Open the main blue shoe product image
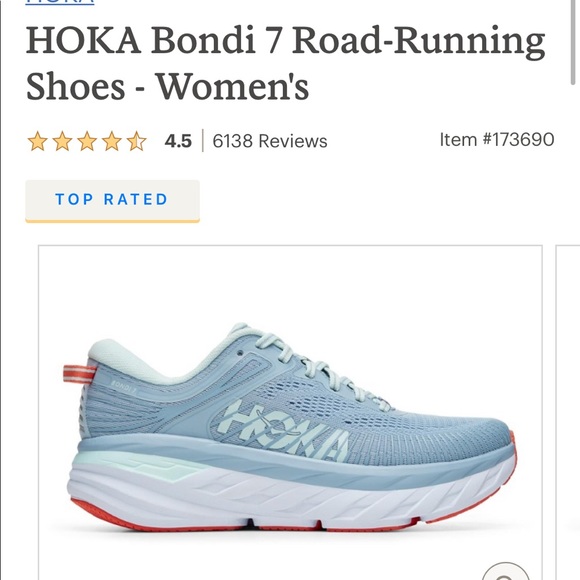This screenshot has height=580, width=580. click(290, 412)
